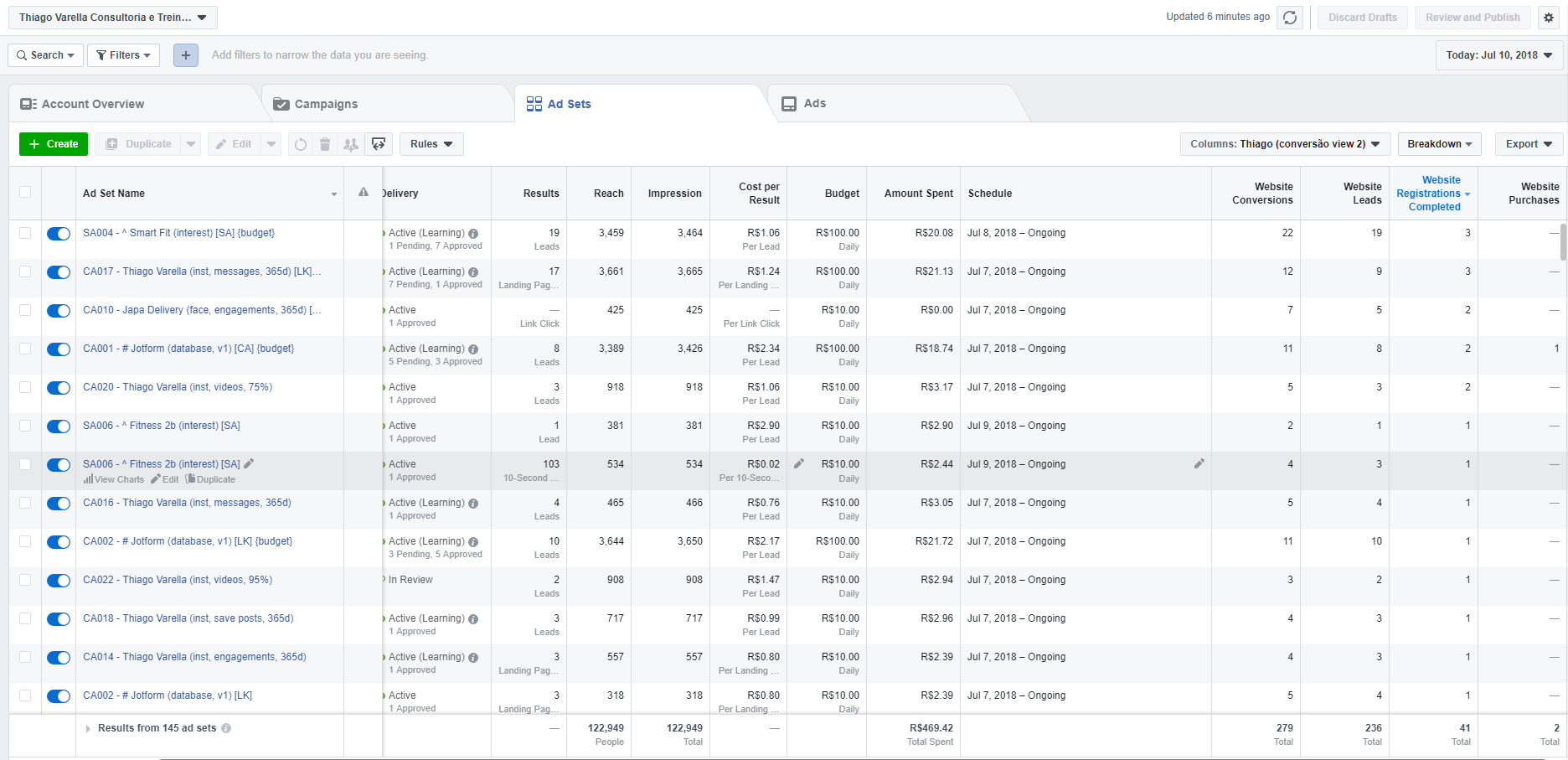Expand the Breakdown dropdown
Viewport: 1568px width, 760px height.
coord(1439,144)
